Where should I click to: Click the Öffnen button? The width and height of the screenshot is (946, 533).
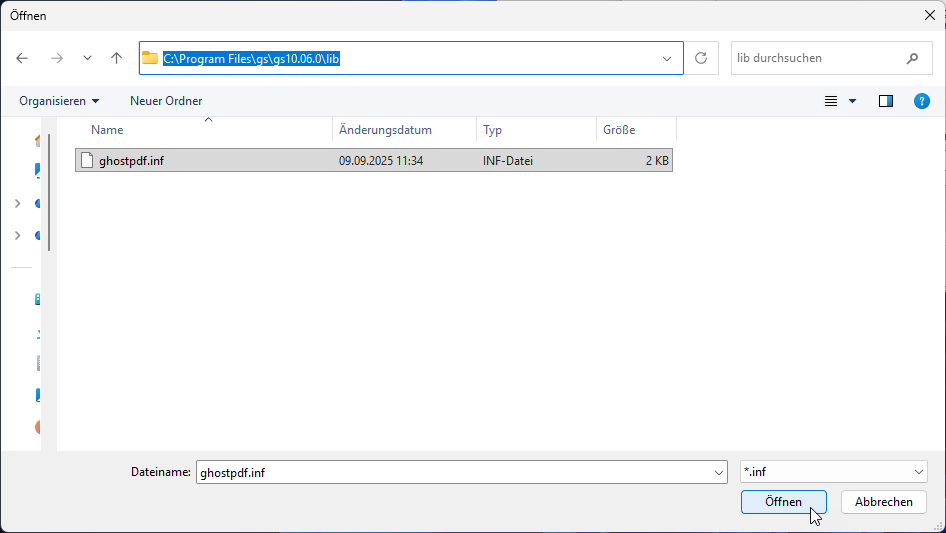(x=784, y=502)
